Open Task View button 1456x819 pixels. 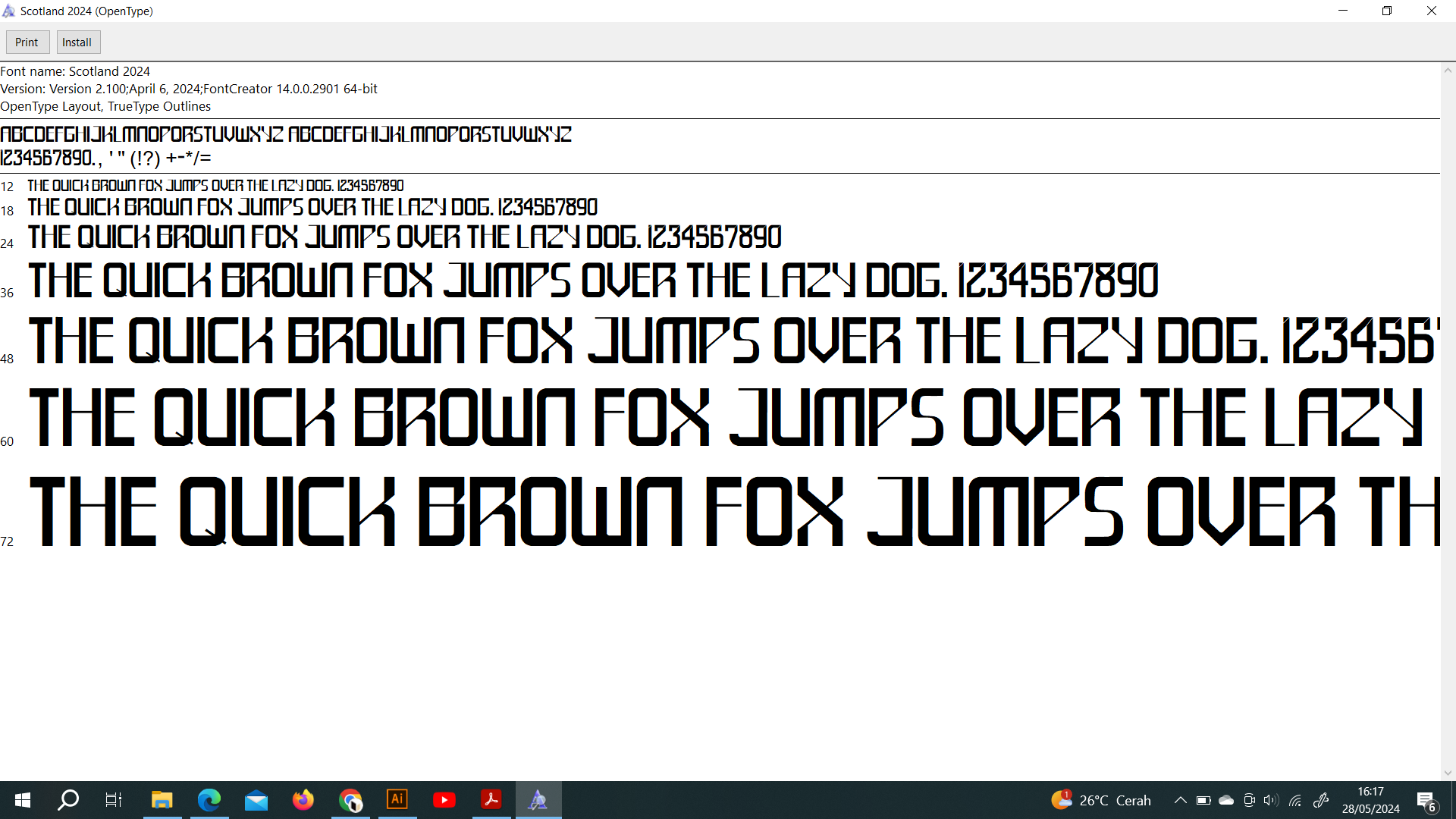click(x=114, y=800)
